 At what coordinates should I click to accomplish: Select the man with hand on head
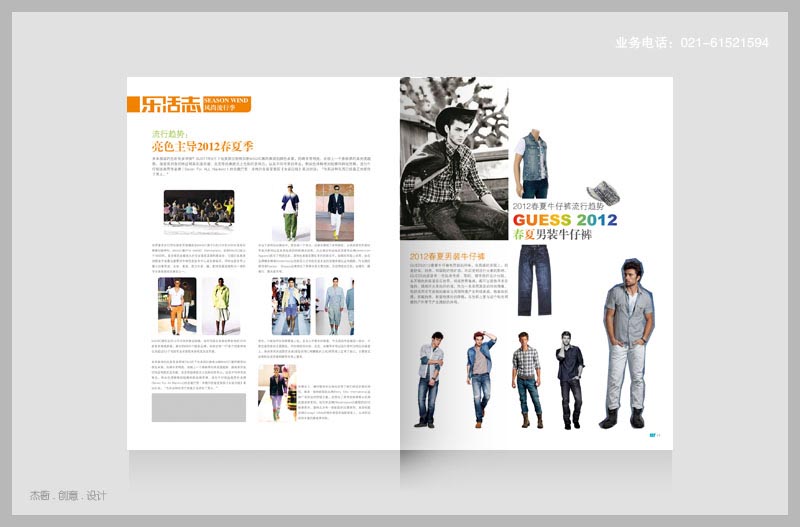[x=480, y=379]
